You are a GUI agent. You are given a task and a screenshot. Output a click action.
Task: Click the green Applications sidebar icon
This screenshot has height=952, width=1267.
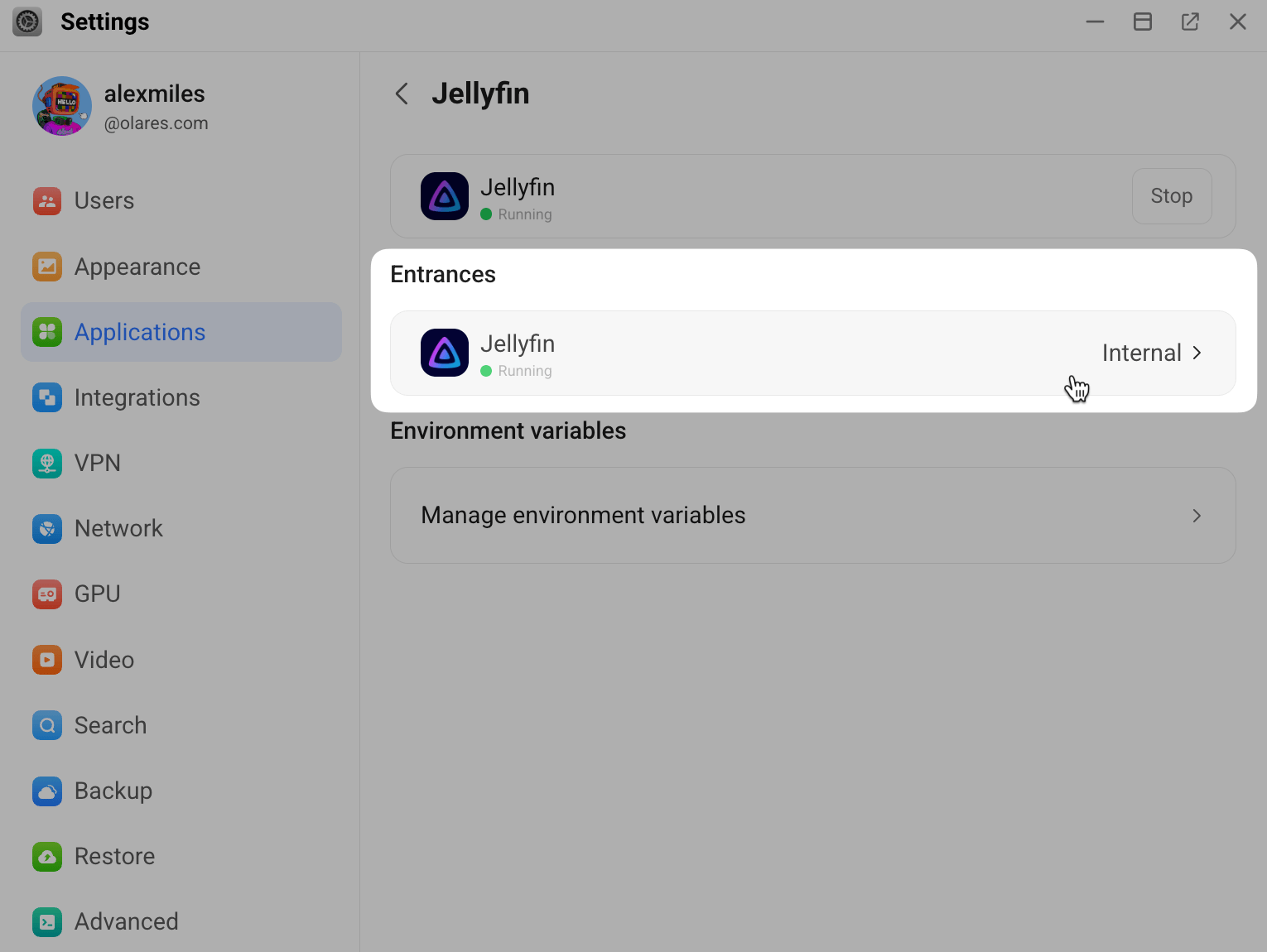(47, 332)
